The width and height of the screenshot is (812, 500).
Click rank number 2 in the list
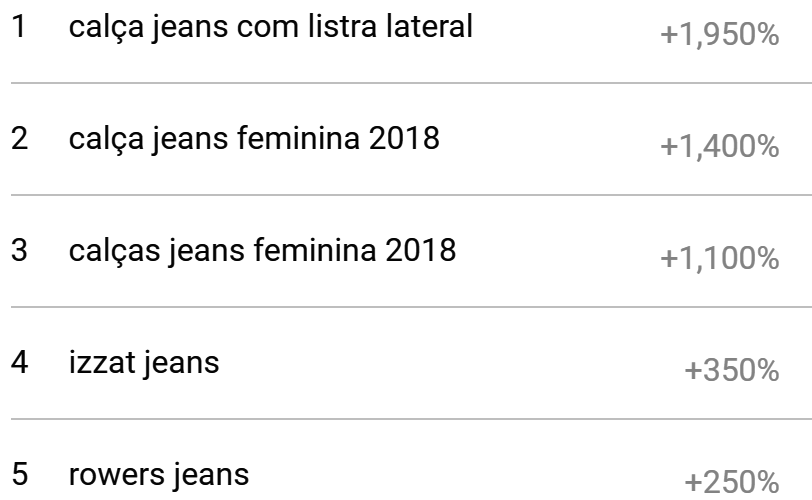click(x=18, y=139)
